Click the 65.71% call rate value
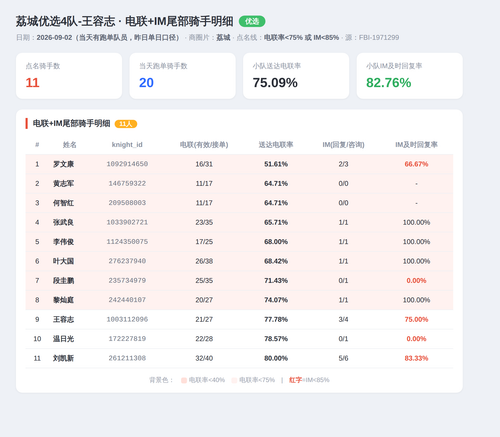The width and height of the screenshot is (500, 437). pyautogui.click(x=276, y=222)
